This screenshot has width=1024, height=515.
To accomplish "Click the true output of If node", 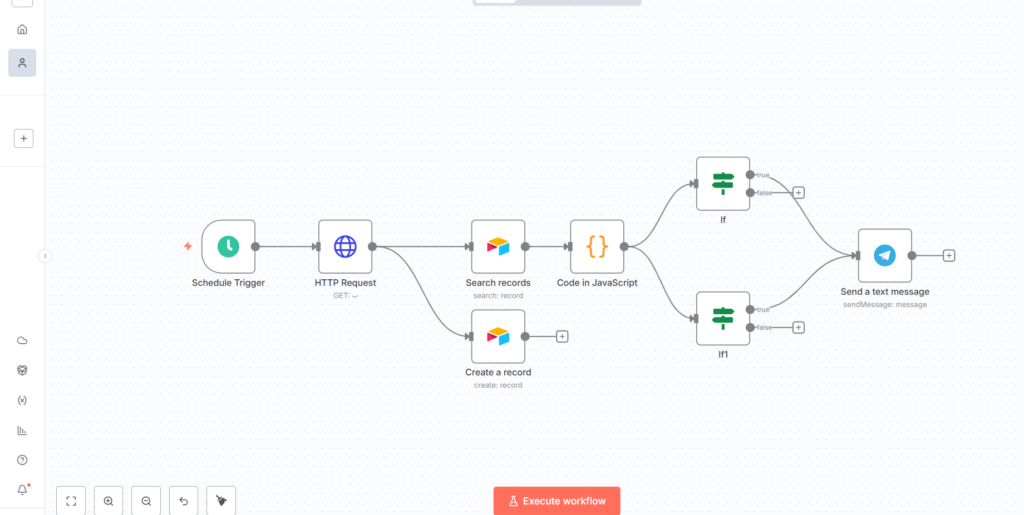I will click(750, 174).
